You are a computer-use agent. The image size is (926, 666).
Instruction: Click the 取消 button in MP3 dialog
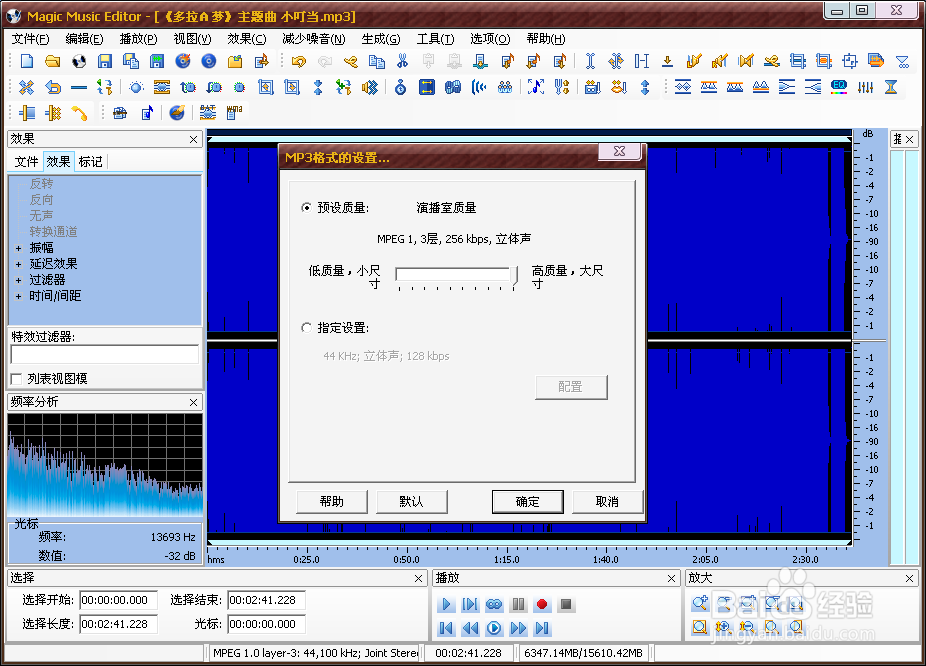607,502
